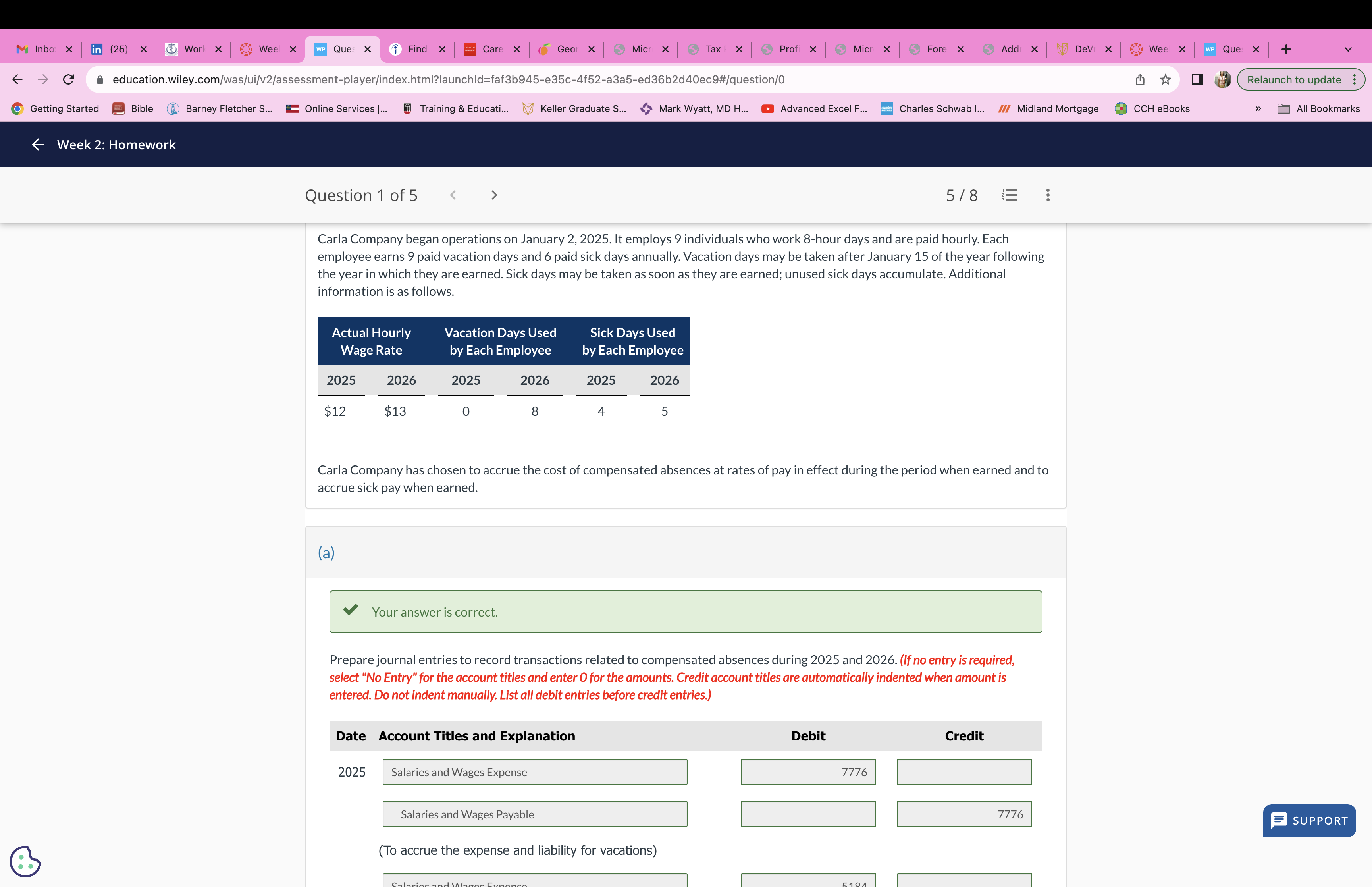Go to next question using right chevron

(493, 195)
